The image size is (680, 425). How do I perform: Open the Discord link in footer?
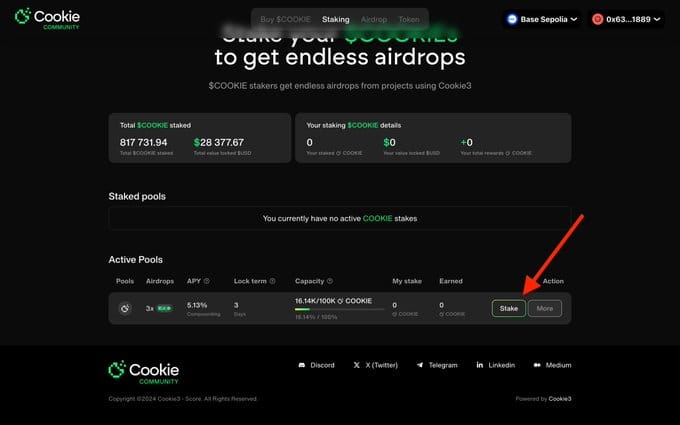click(316, 365)
